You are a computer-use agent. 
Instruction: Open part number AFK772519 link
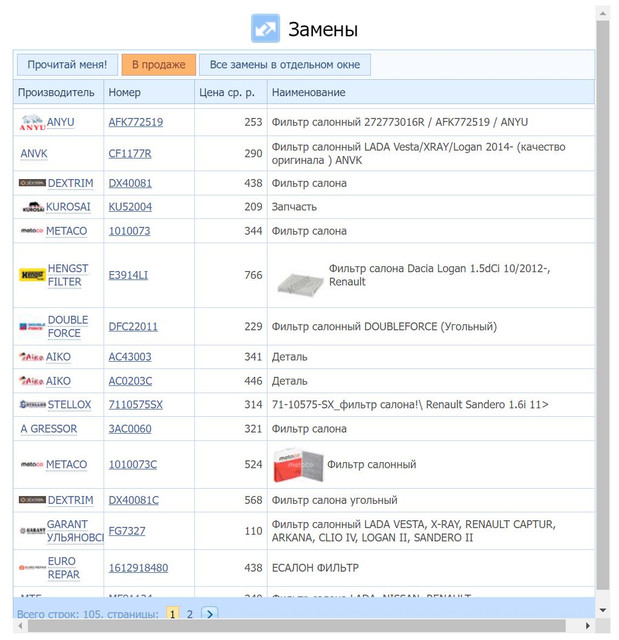(x=135, y=122)
